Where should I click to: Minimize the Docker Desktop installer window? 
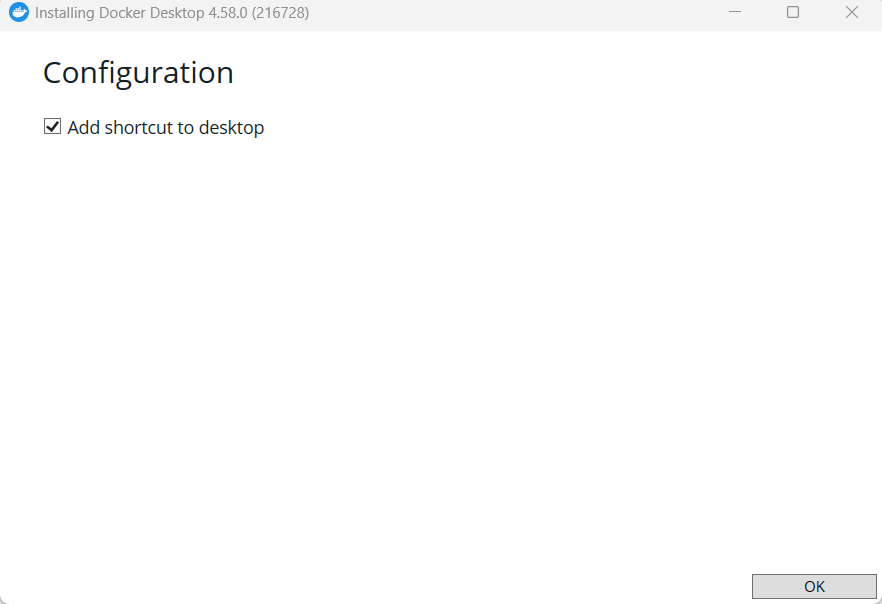pos(735,12)
